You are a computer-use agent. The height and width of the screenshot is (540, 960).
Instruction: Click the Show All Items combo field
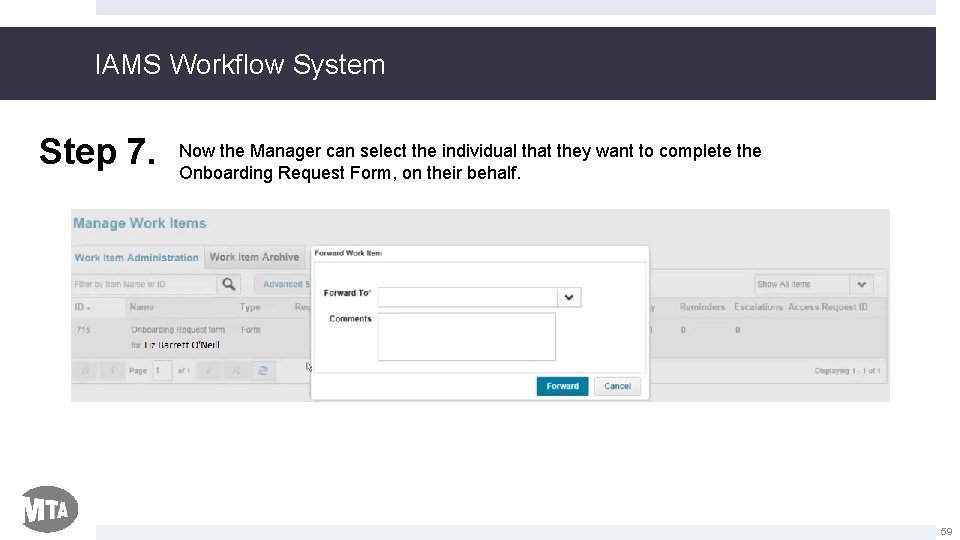tap(802, 284)
